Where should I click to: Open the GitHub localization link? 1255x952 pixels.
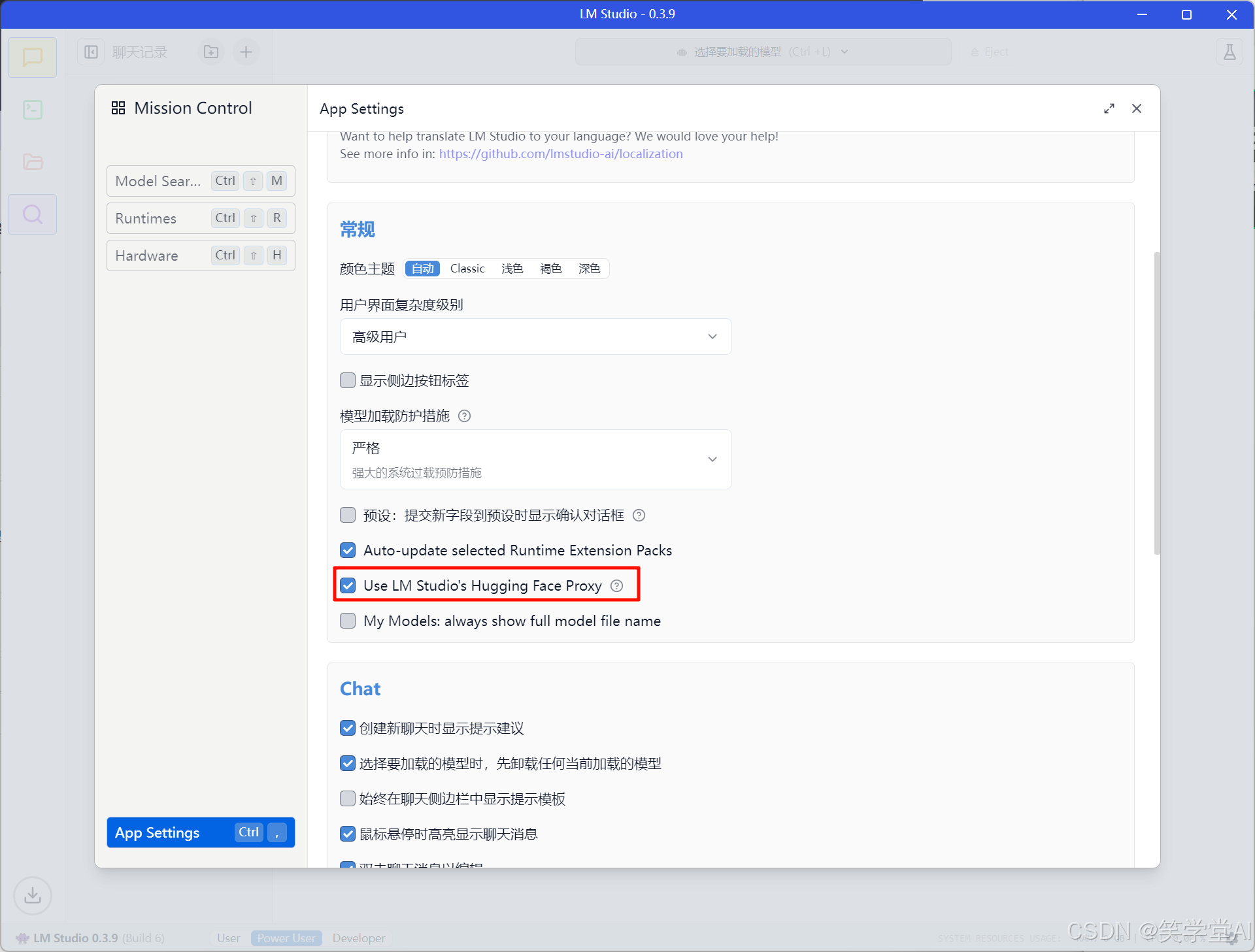pos(560,154)
